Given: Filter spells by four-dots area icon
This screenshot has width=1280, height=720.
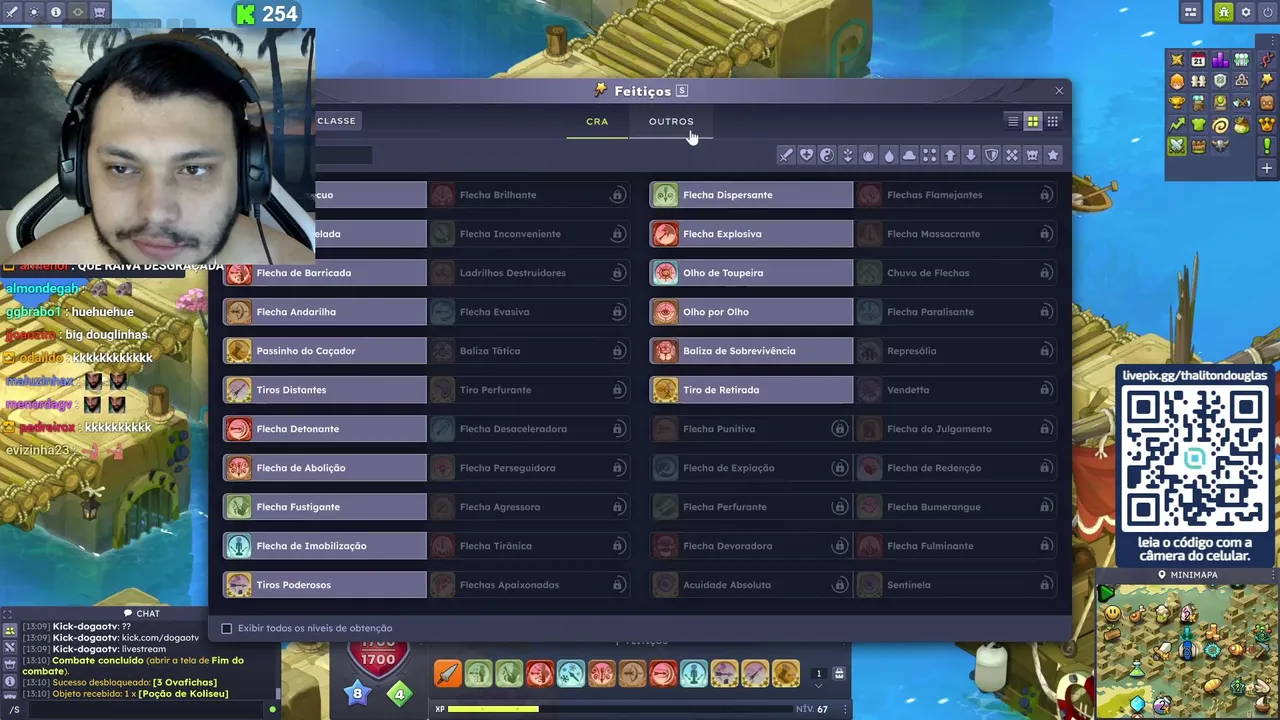Looking at the screenshot, I should tap(930, 155).
